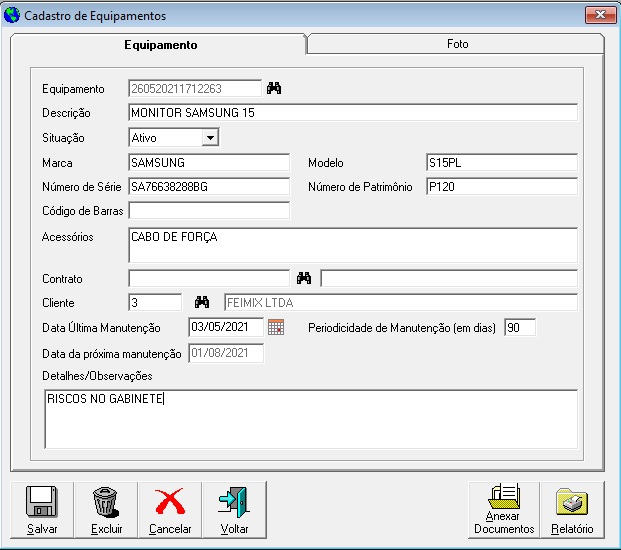Save the record with the Salvar floppy icon
The image size is (621, 550).
pyautogui.click(x=42, y=510)
